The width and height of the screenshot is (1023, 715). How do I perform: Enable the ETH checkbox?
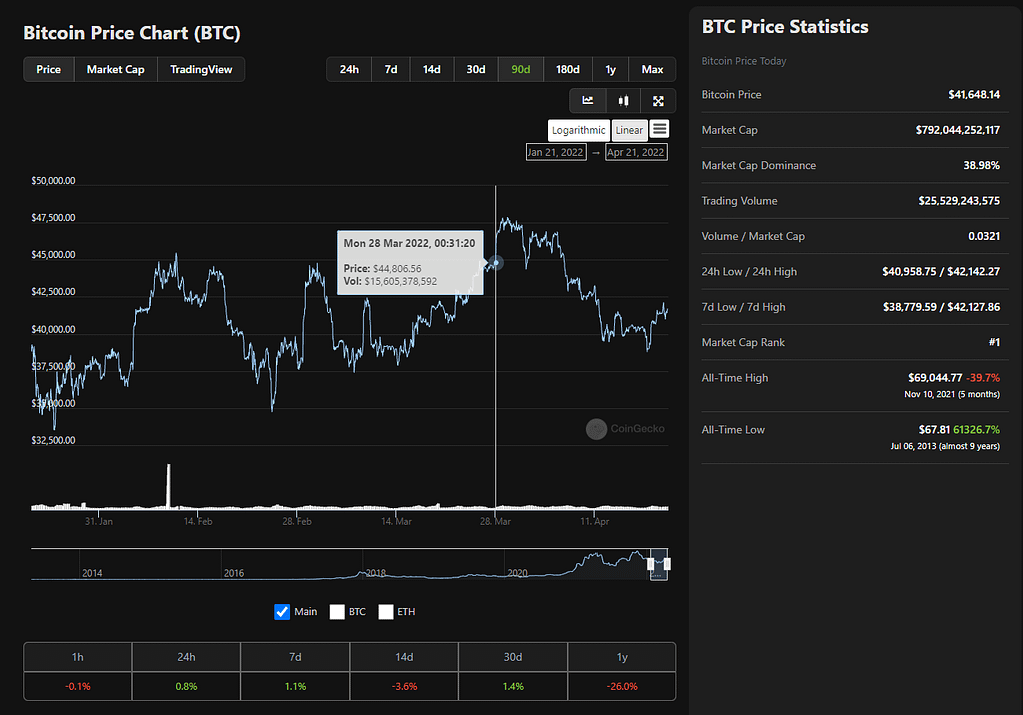[386, 611]
